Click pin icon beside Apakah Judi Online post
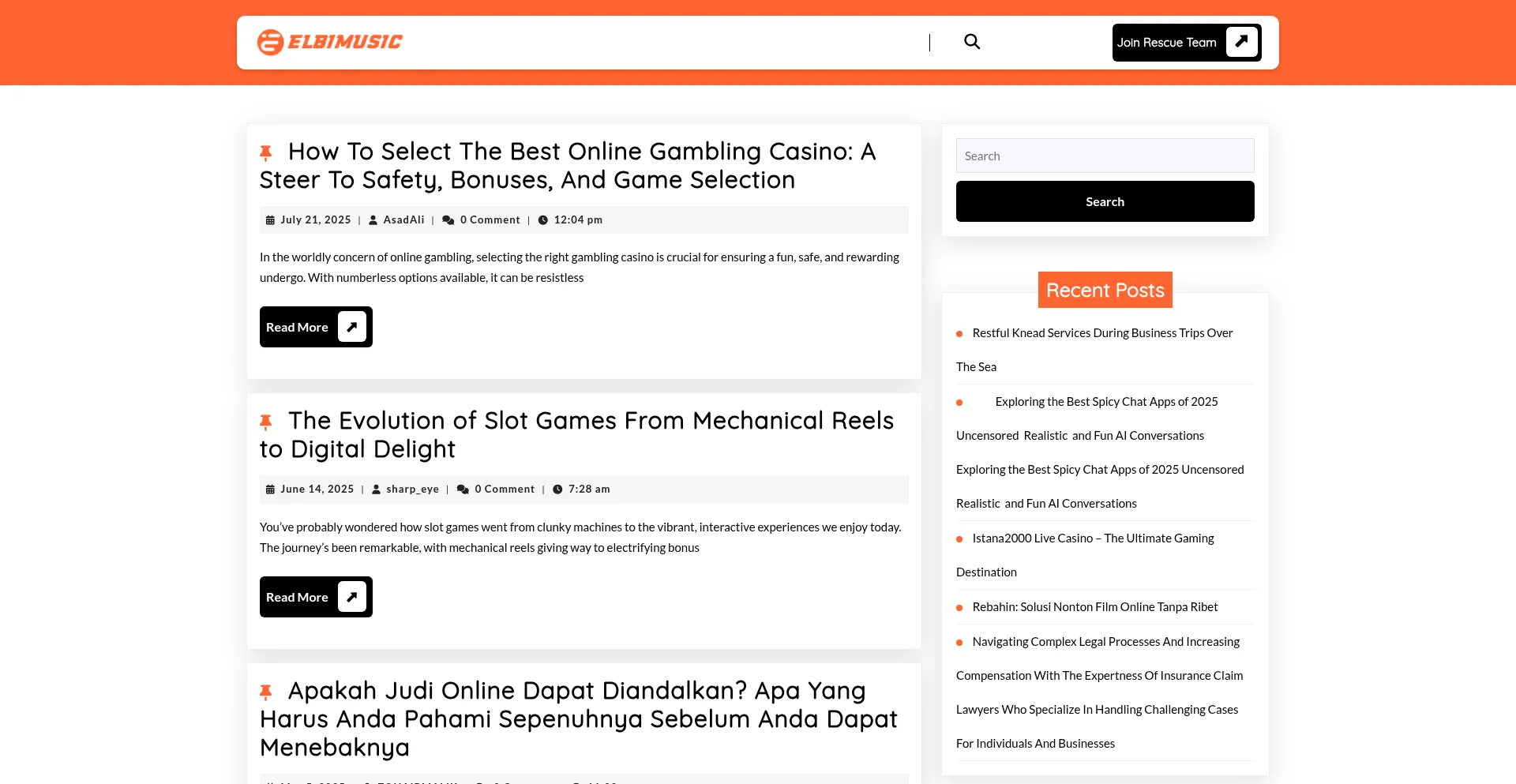Screen dimensions: 1516x784 266,692
